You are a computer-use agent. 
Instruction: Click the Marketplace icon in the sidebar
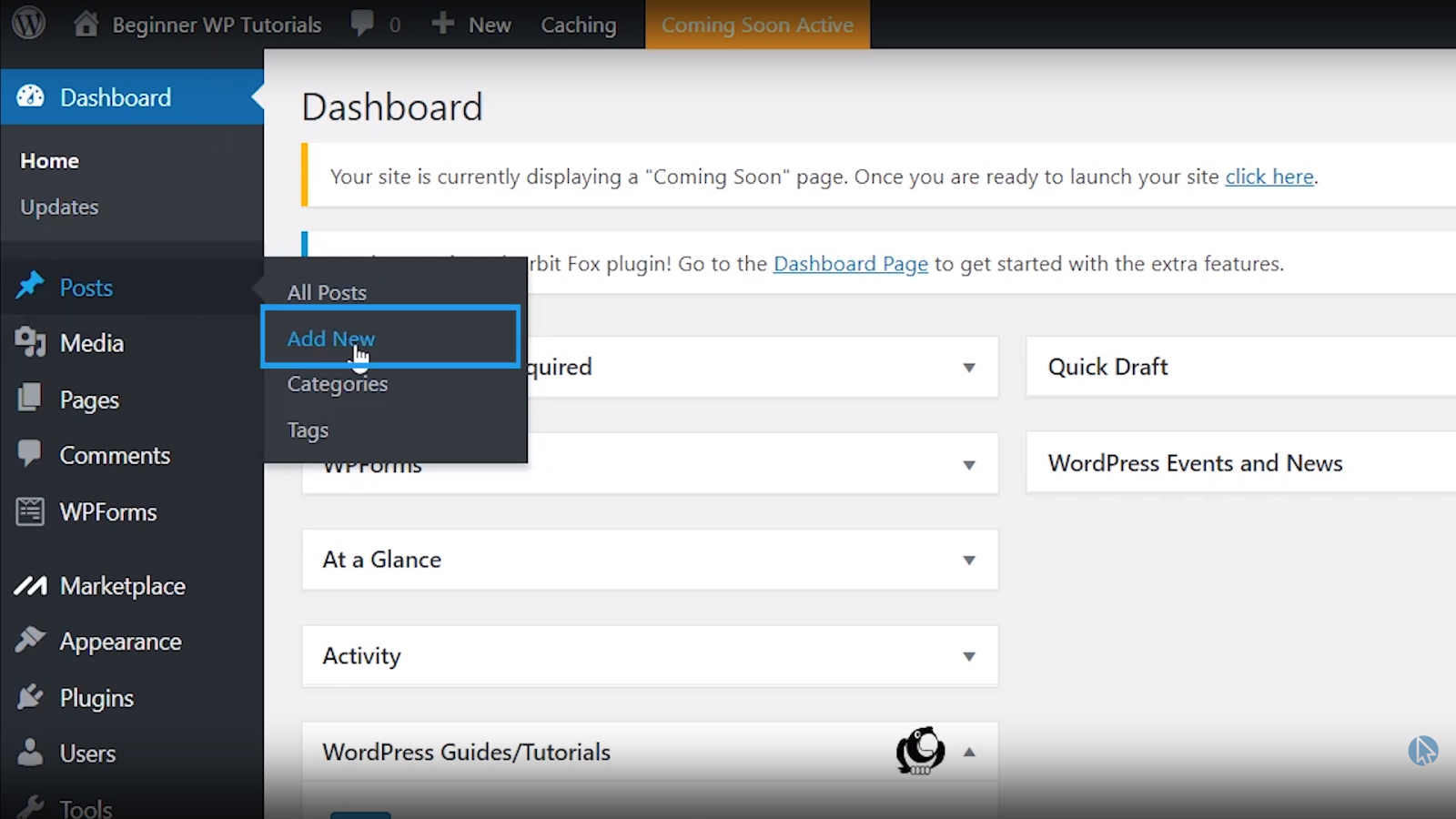point(30,586)
